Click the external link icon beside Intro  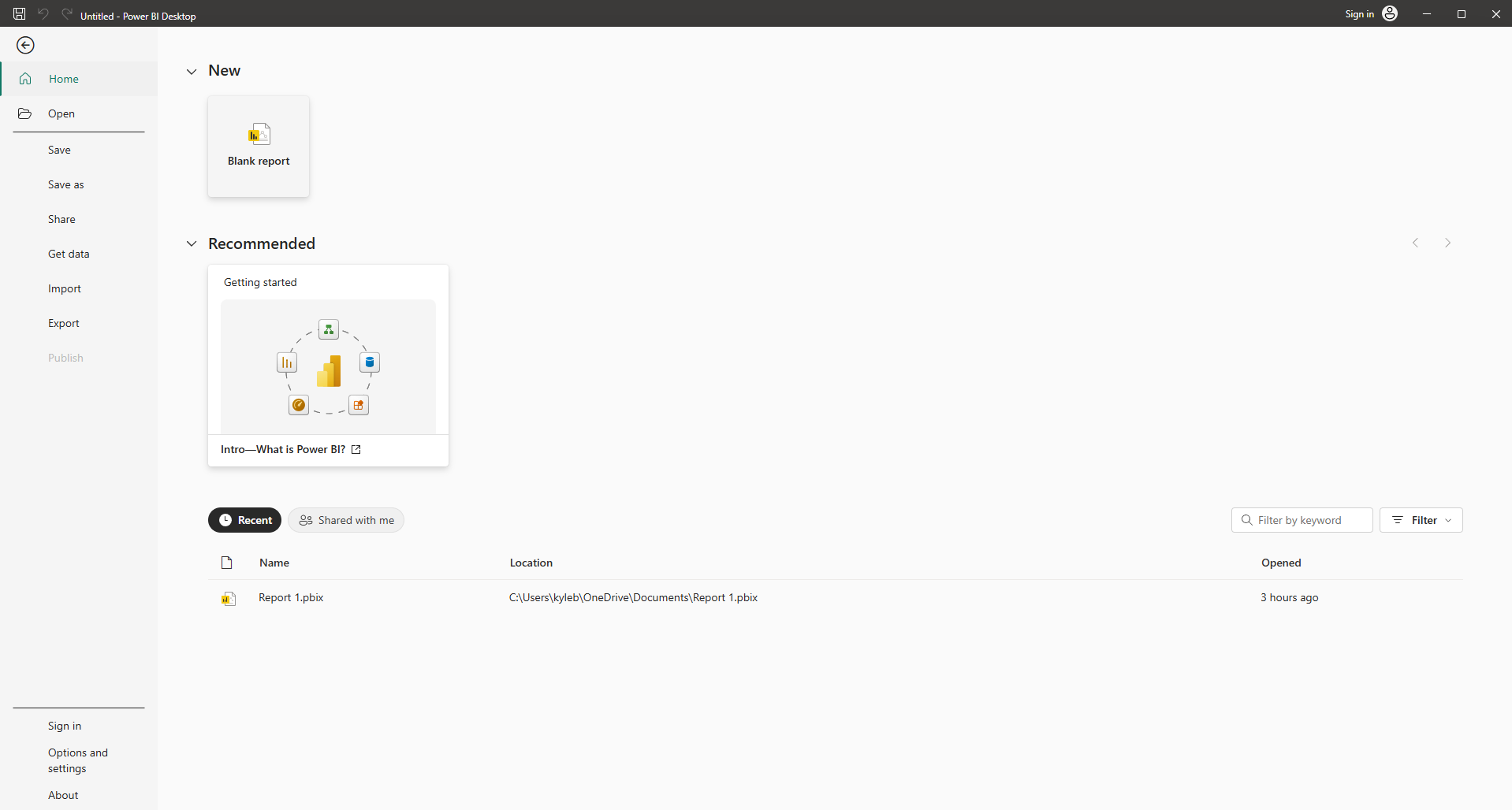pos(356,449)
